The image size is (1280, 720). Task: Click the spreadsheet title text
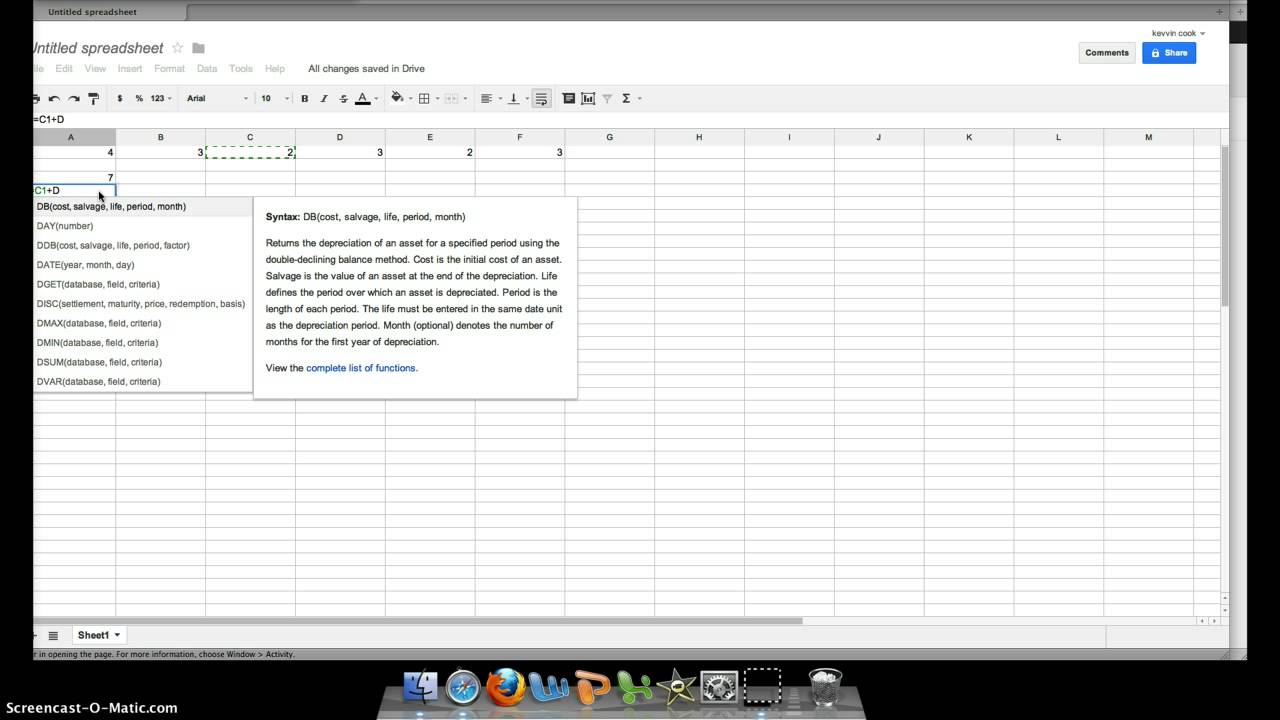98,48
